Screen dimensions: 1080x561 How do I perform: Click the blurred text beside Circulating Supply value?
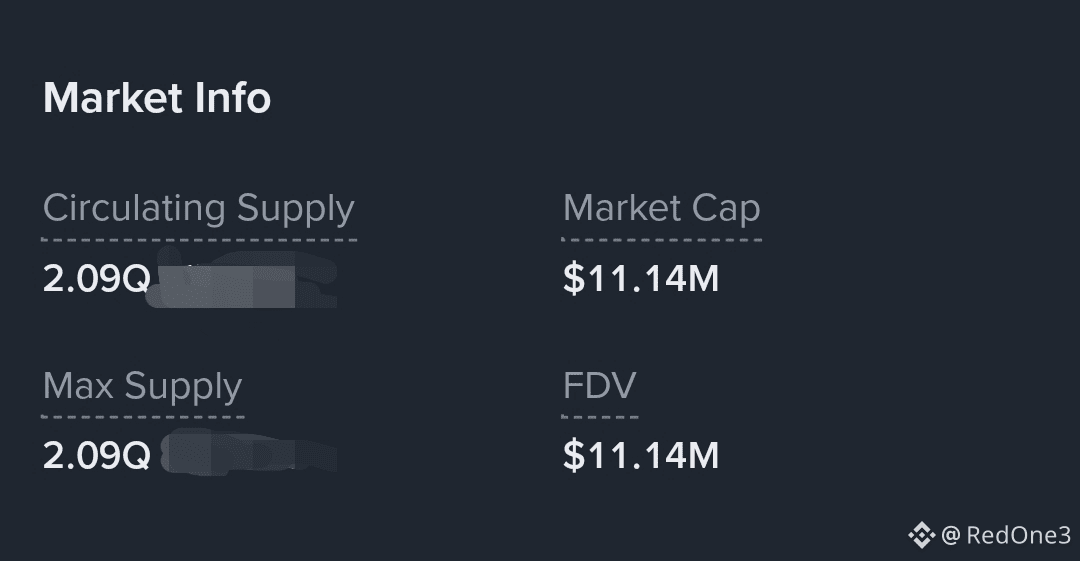pos(245,283)
